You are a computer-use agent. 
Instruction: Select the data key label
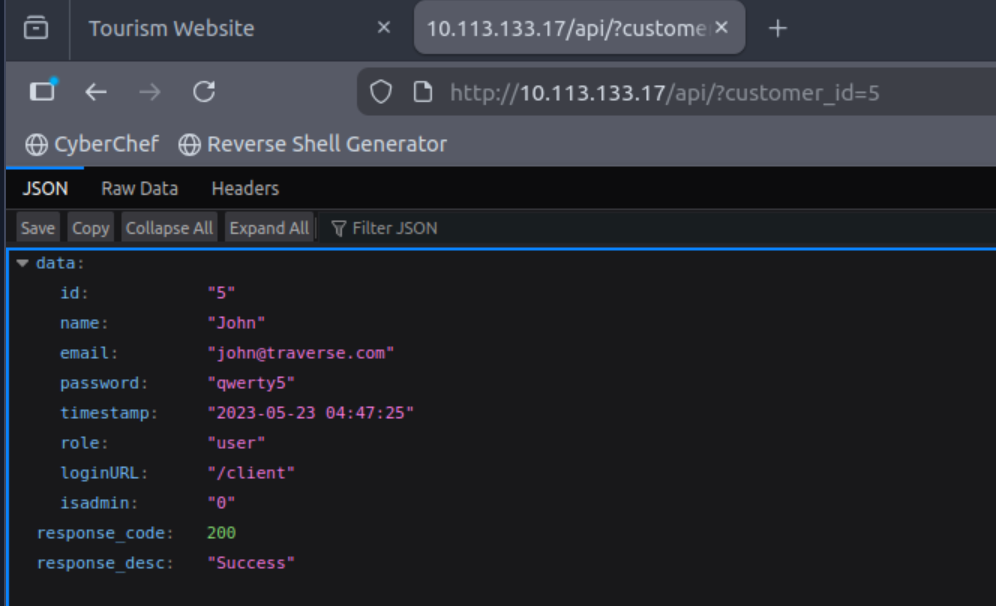(x=57, y=263)
